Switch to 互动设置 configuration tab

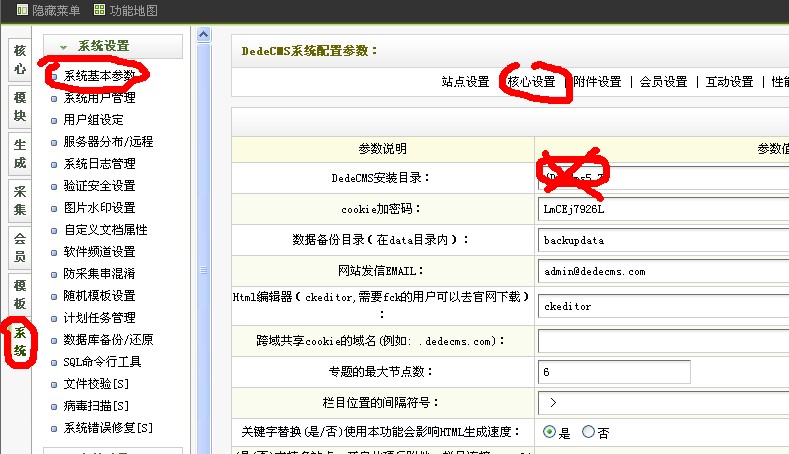(729, 82)
